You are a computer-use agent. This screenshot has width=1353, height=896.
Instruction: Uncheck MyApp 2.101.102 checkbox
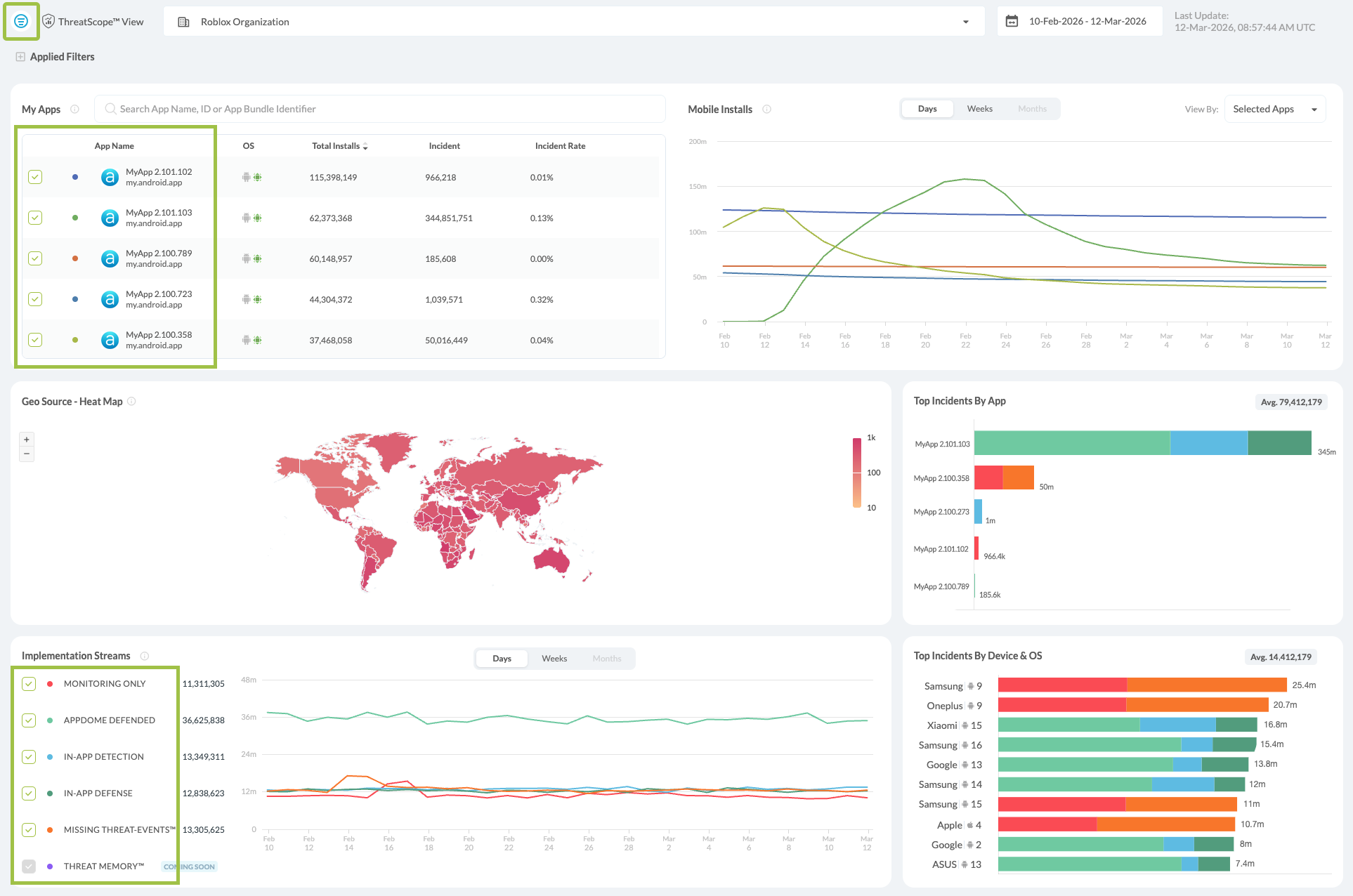pyautogui.click(x=35, y=177)
